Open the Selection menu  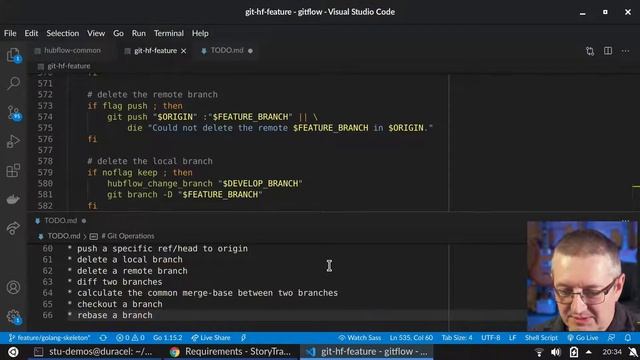pos(62,33)
